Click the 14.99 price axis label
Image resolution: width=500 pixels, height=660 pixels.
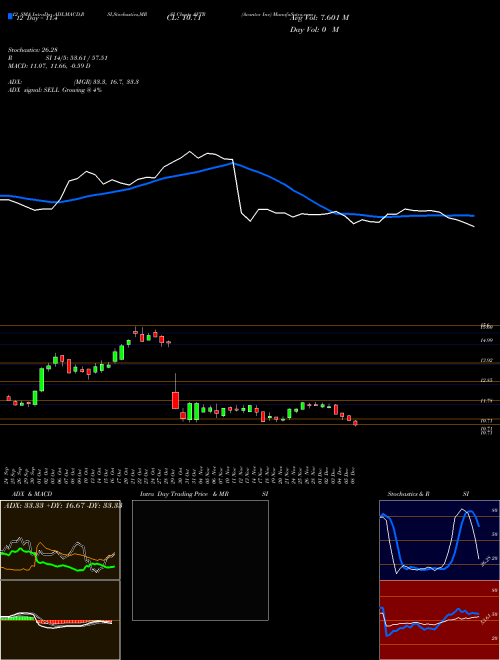point(487,340)
